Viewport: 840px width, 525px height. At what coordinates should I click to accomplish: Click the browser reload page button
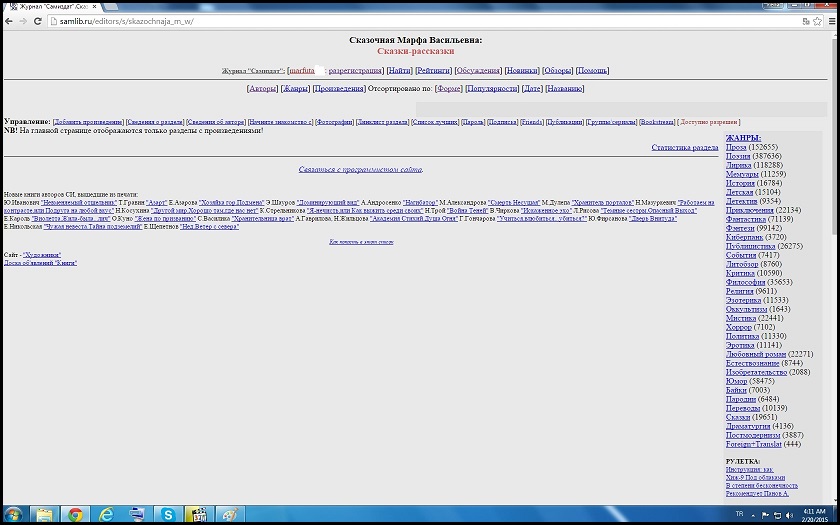click(37, 20)
